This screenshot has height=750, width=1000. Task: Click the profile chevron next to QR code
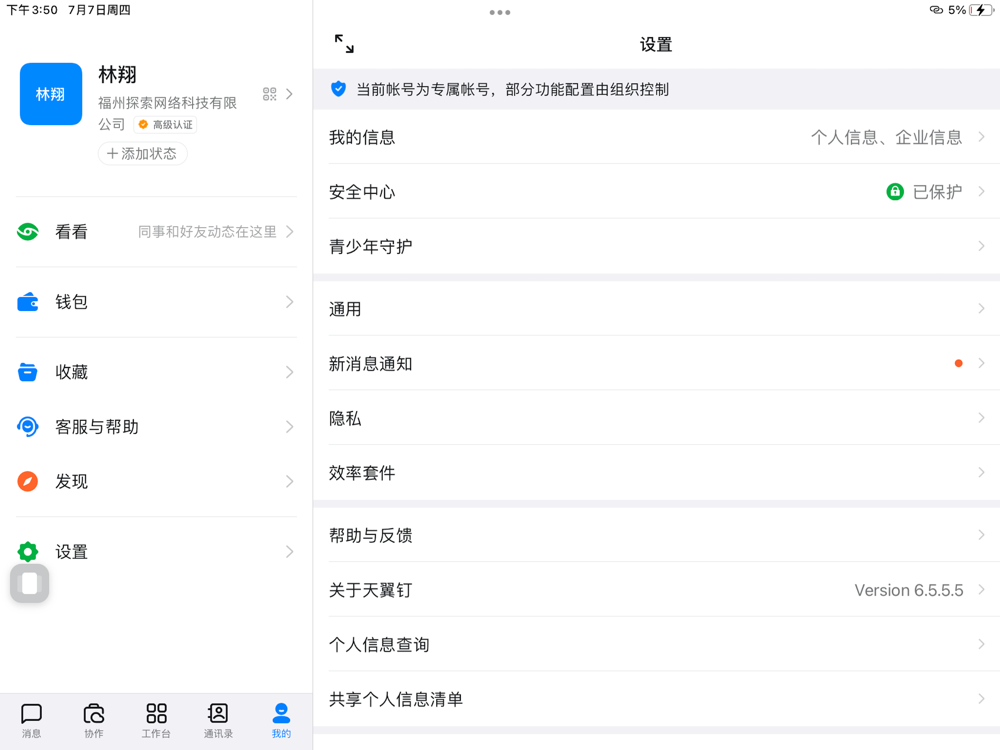(290, 94)
